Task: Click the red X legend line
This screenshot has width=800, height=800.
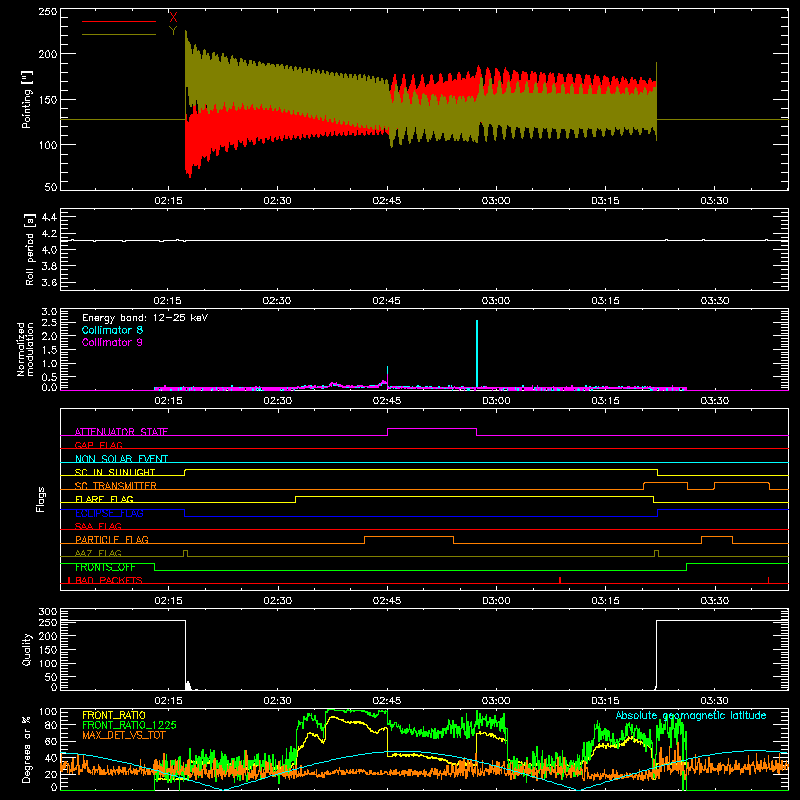Action: (118, 21)
